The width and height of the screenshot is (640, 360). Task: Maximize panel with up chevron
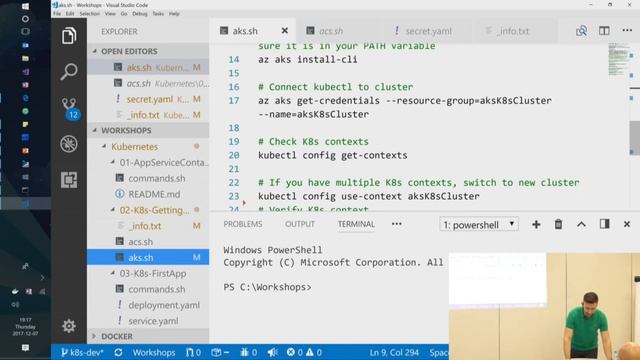[x=581, y=224]
